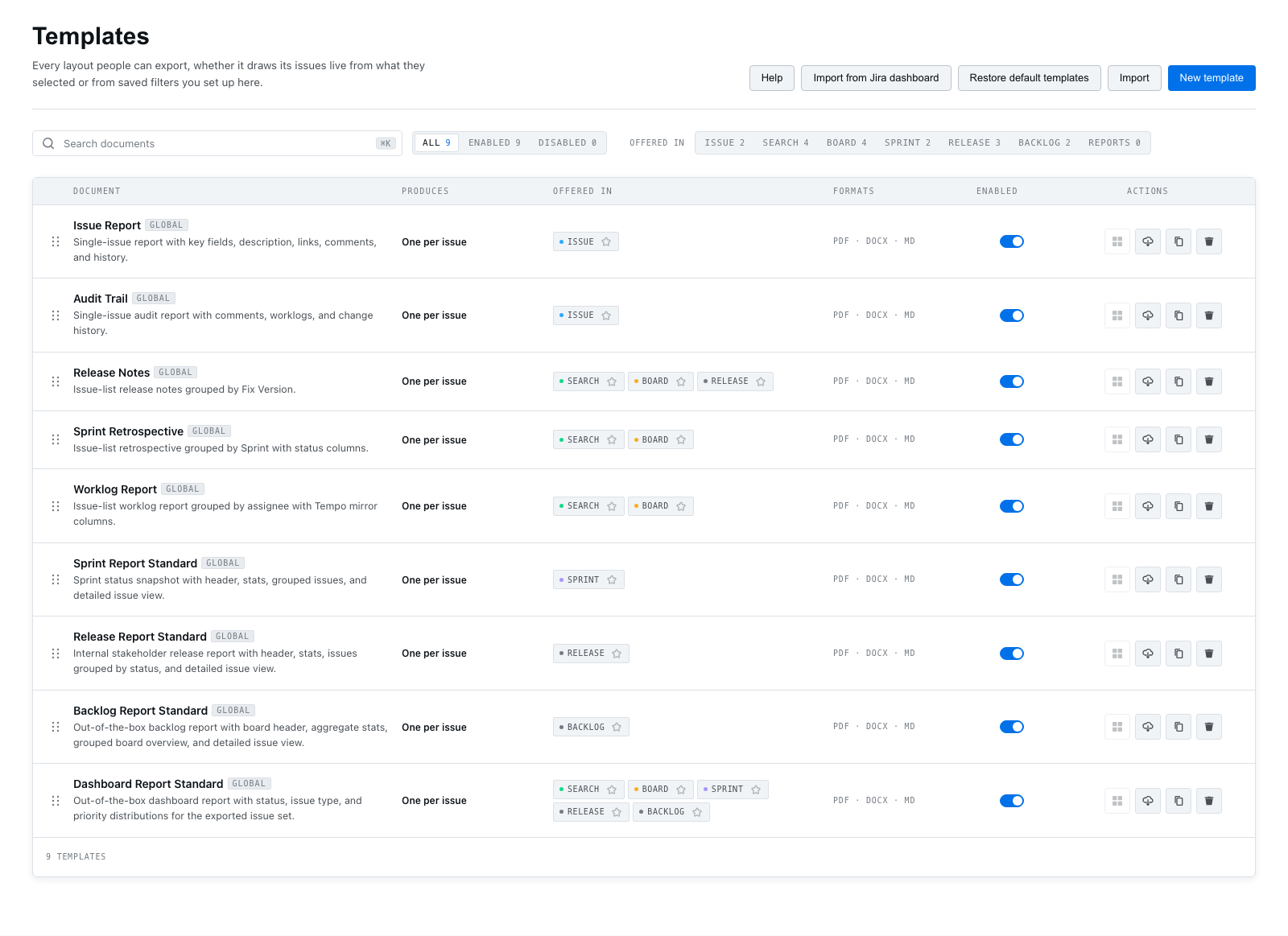
Task: Delete the Release Notes template
Action: click(x=1208, y=381)
